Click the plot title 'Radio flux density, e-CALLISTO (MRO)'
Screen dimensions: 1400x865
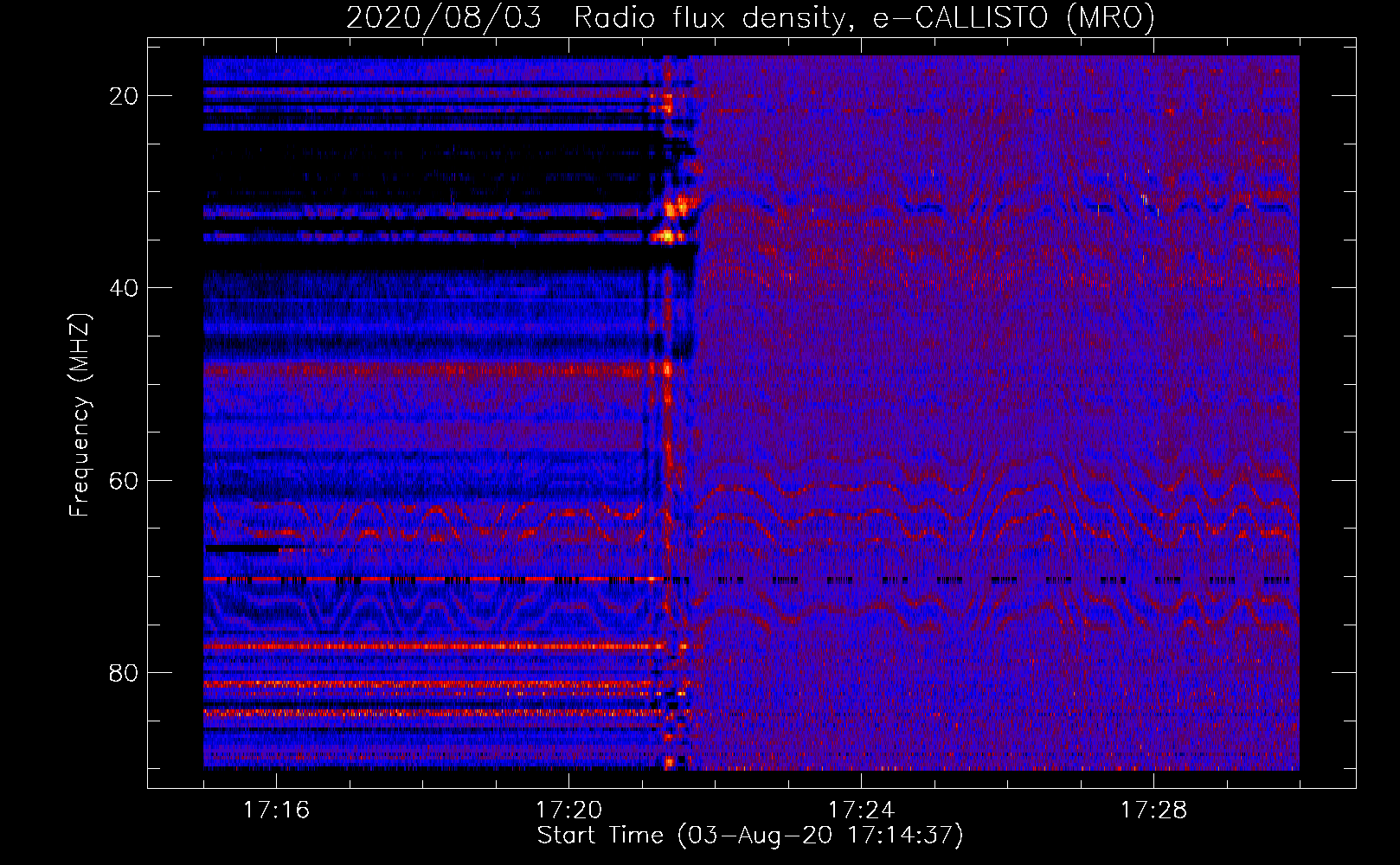click(x=864, y=18)
